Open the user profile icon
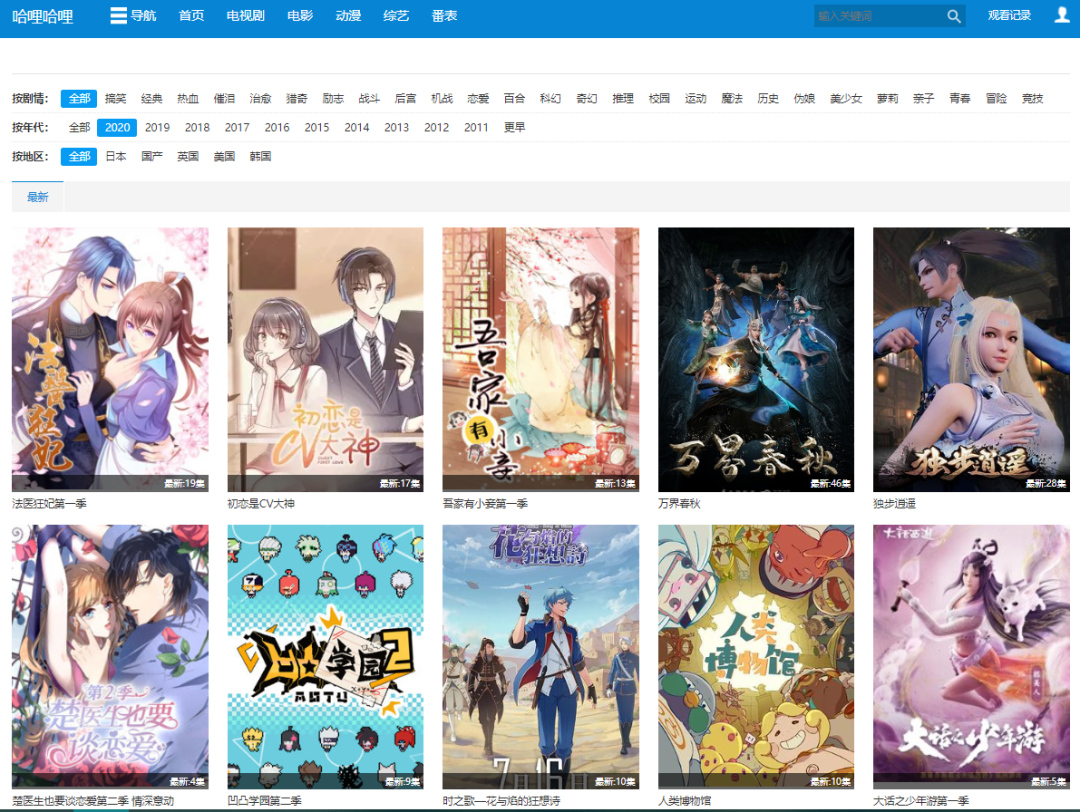 (x=1062, y=15)
